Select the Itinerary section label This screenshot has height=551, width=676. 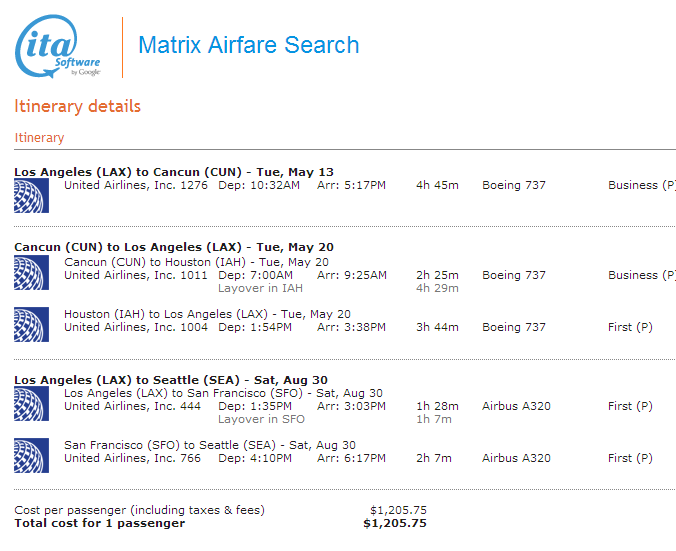39,138
